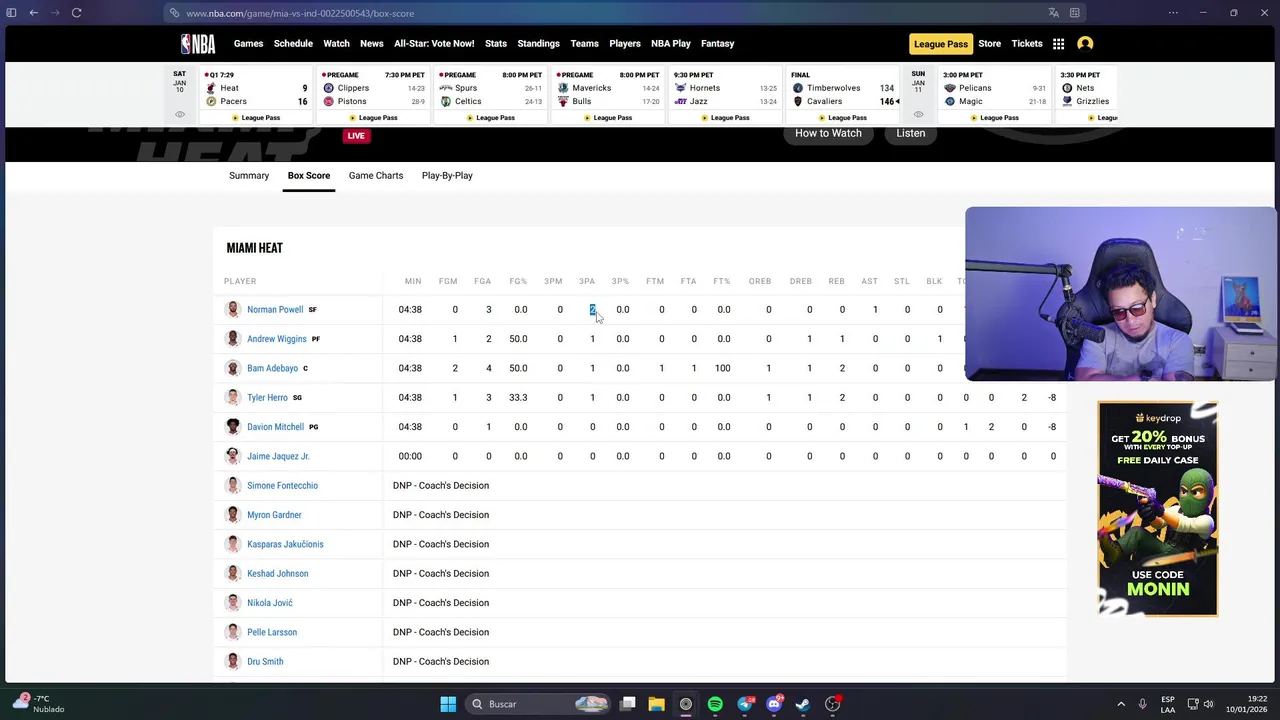
Task: Click the volume speaker tray icon
Action: 1208,704
